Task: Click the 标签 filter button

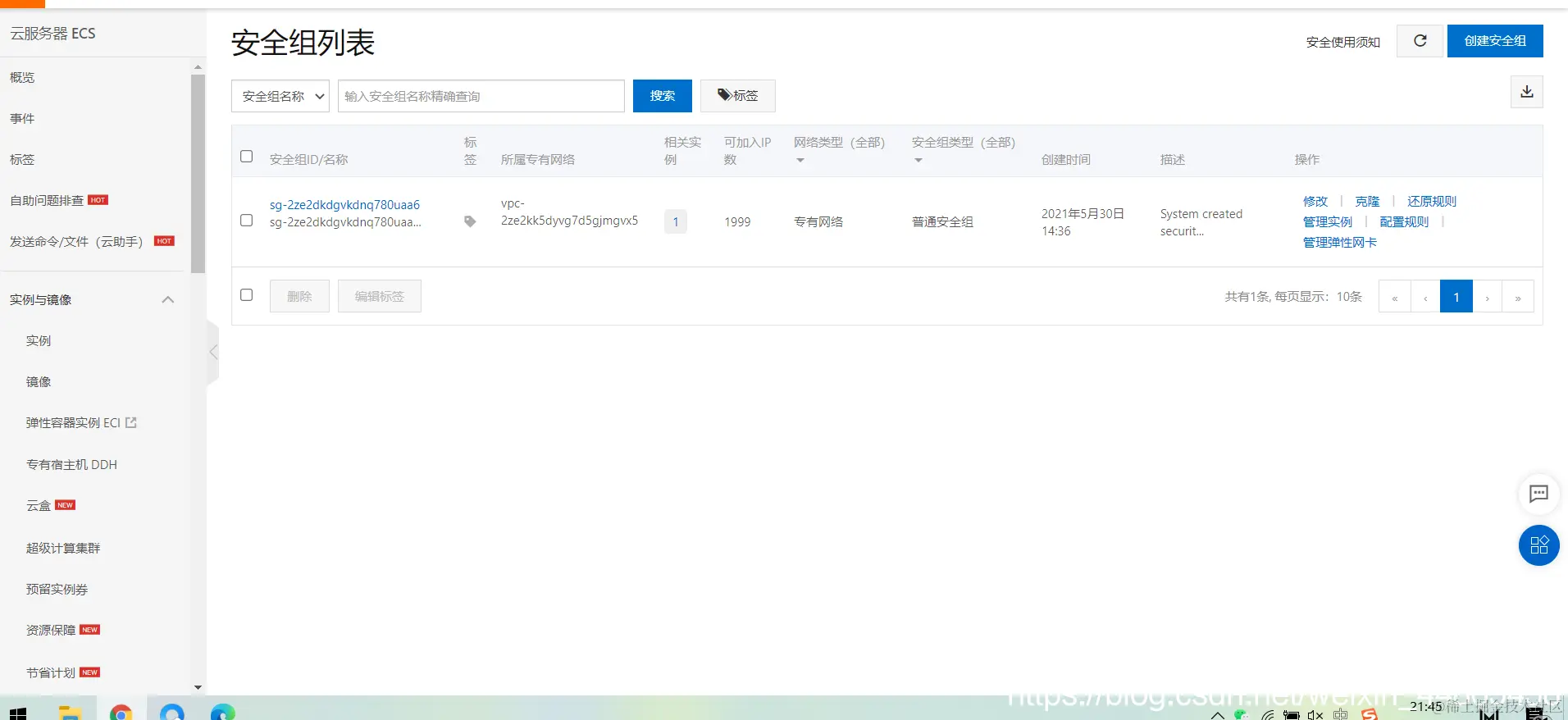Action: [x=738, y=96]
